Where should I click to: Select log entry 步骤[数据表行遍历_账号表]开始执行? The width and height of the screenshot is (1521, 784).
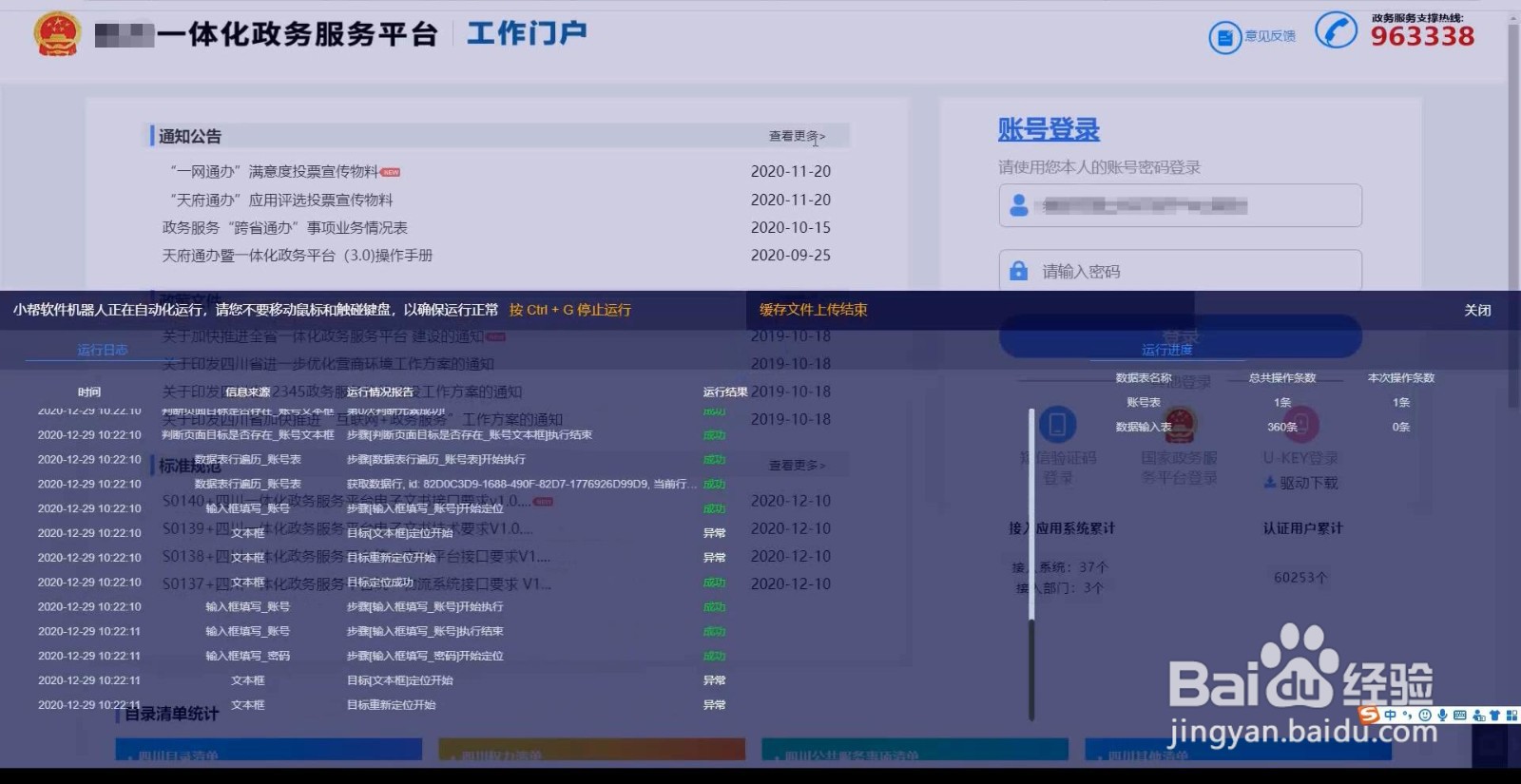436,460
